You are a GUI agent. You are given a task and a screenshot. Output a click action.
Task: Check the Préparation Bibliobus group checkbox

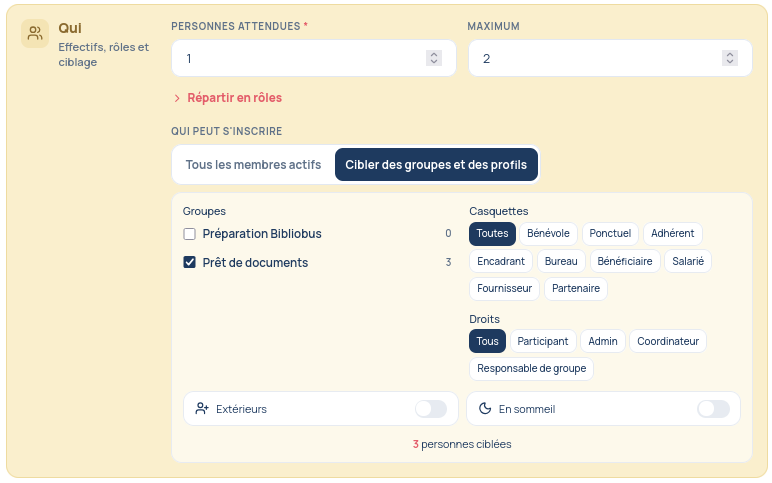pyautogui.click(x=190, y=234)
